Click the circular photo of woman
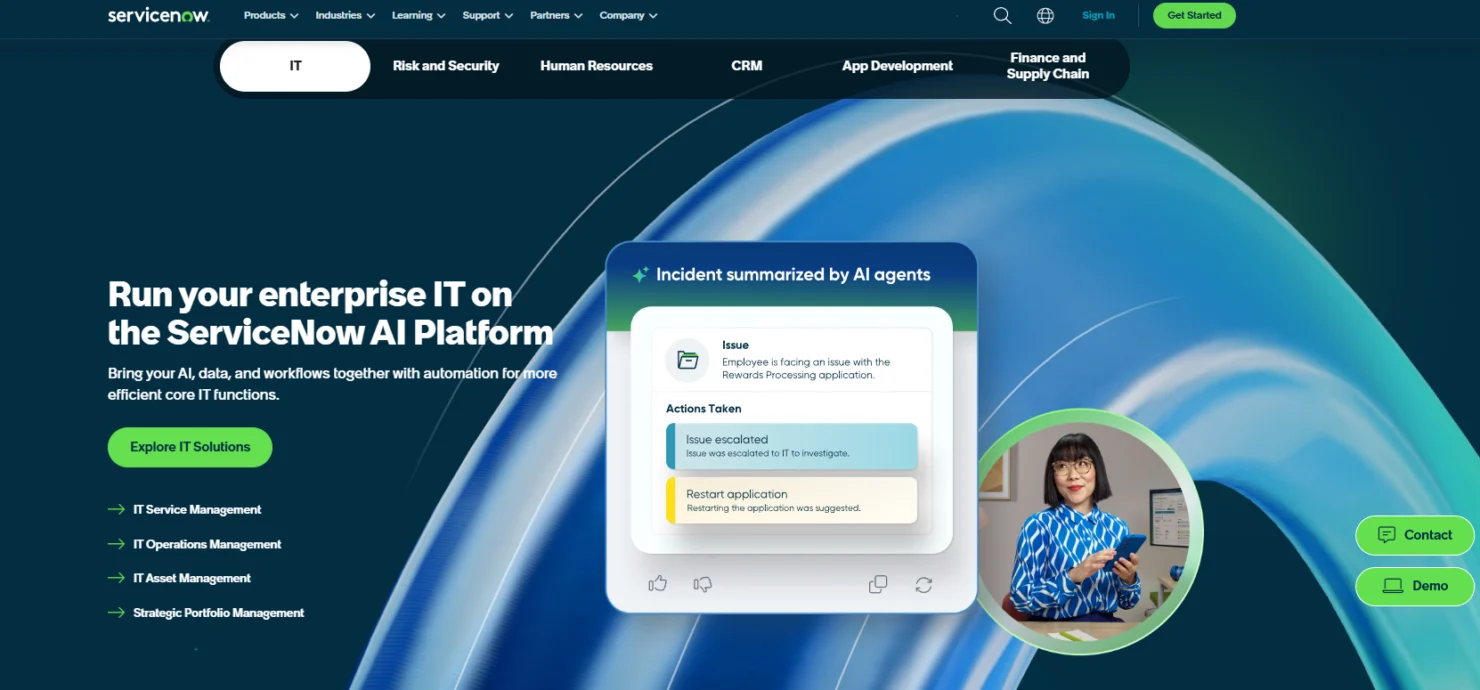This screenshot has width=1480, height=690. pos(1087,530)
